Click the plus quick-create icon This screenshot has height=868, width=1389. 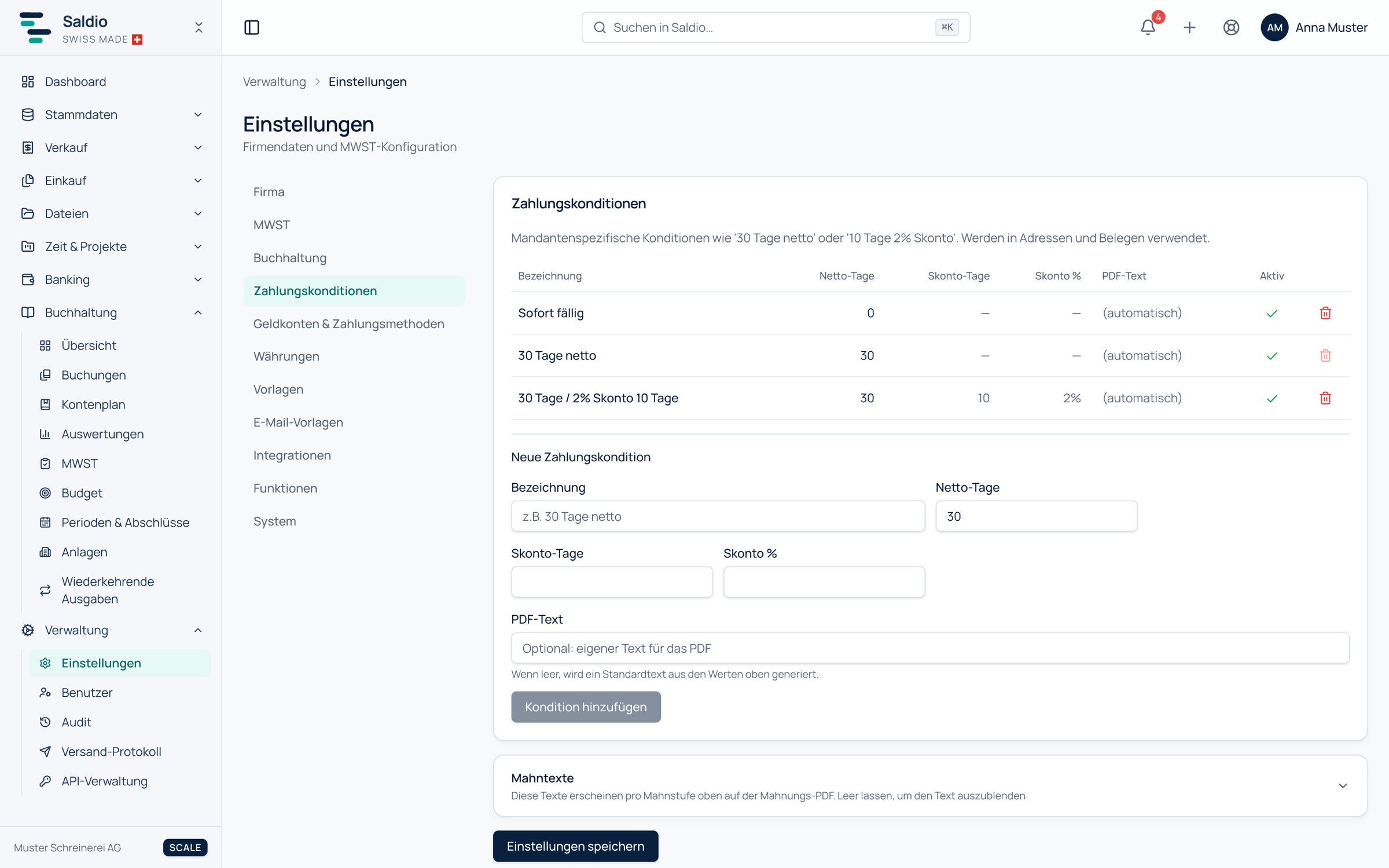[x=1189, y=27]
